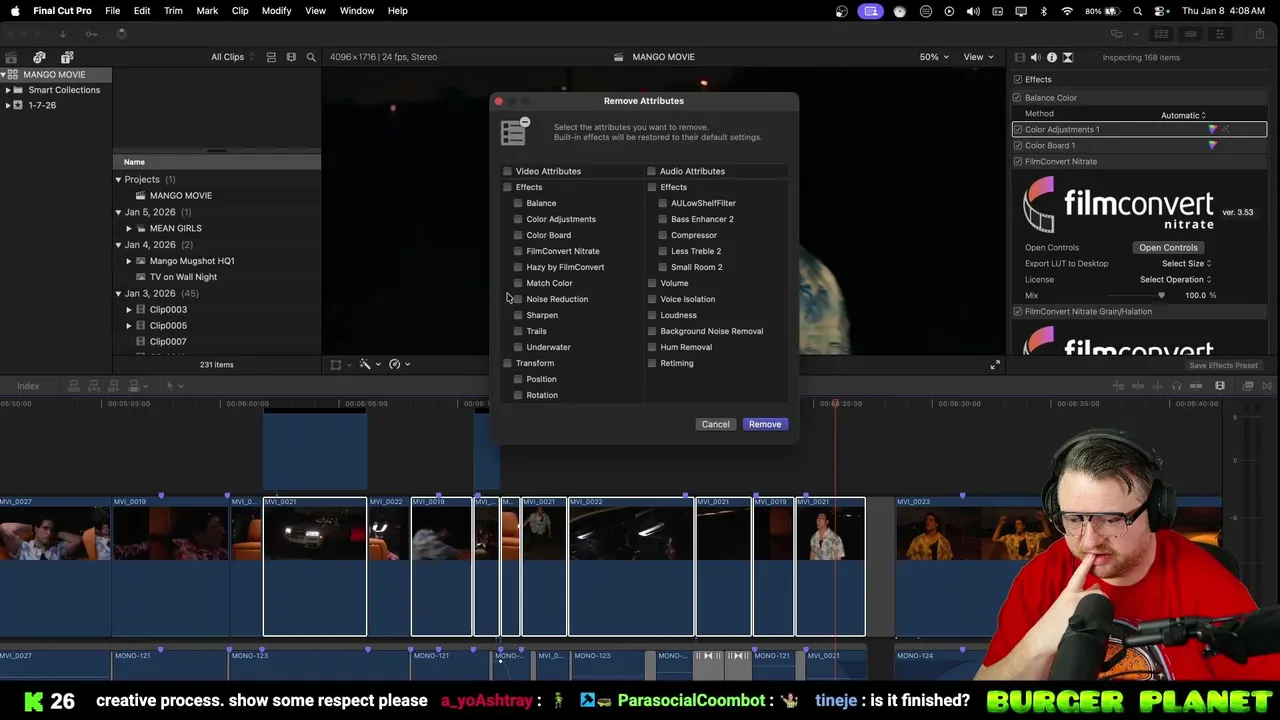Open the Trim menu

(x=173, y=11)
